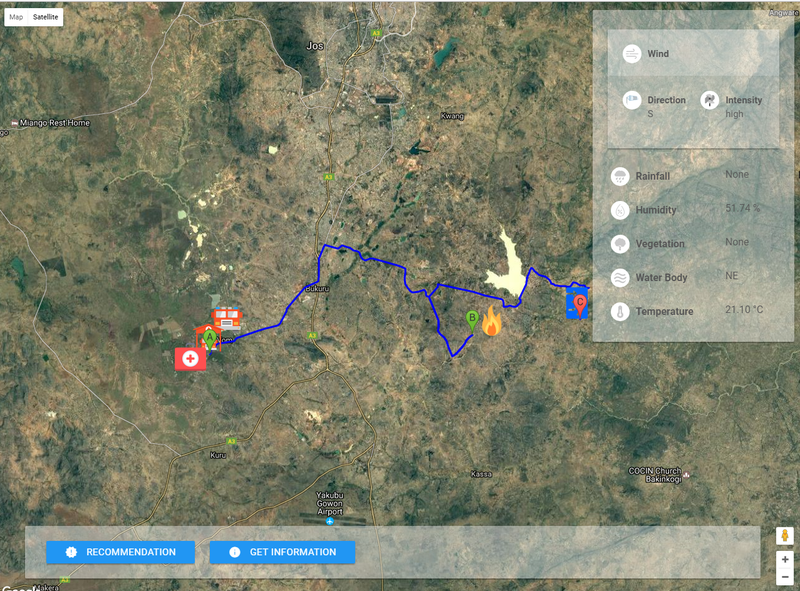This screenshot has height=591, width=800.
Task: Select the green marker B
Action: 473,320
